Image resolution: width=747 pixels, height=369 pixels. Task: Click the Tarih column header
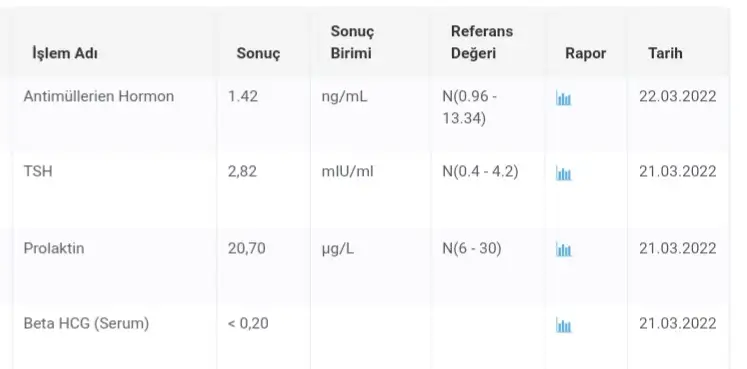tap(665, 53)
